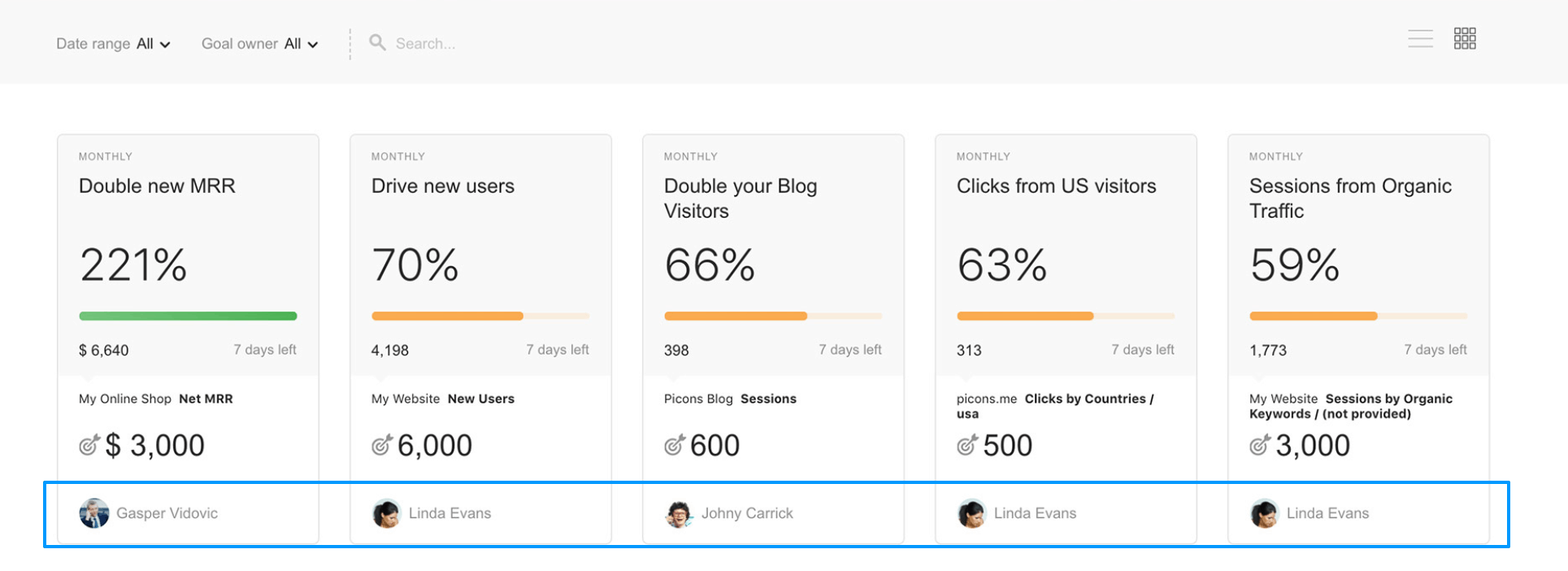Click target icon beside $ 3,000 goal

coord(89,445)
